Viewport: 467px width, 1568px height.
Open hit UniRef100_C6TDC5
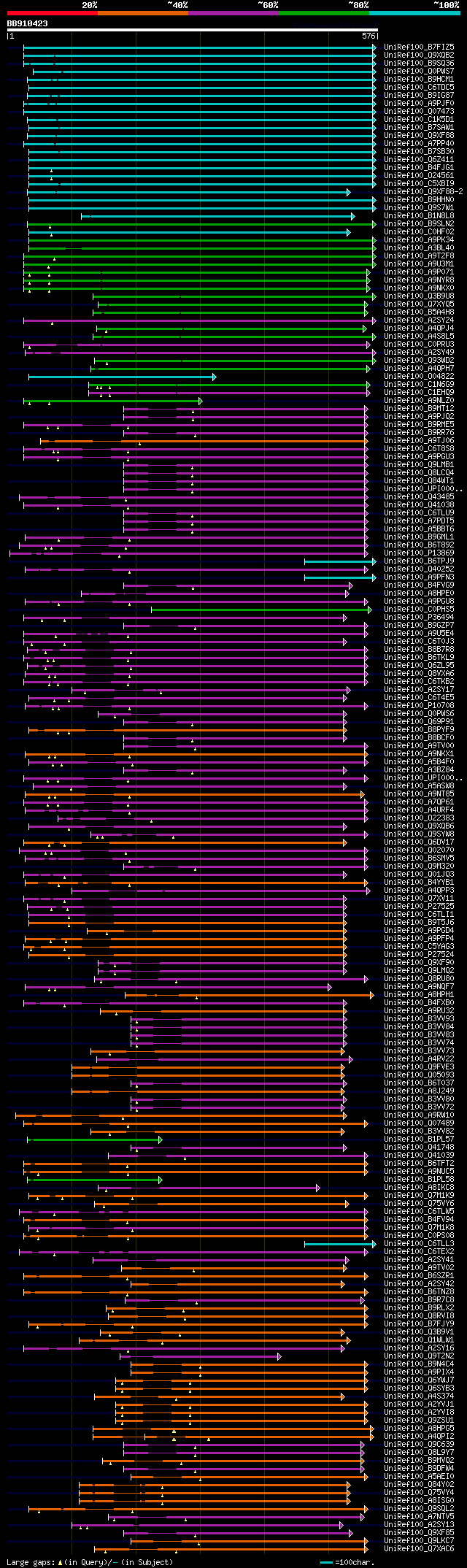(419, 87)
